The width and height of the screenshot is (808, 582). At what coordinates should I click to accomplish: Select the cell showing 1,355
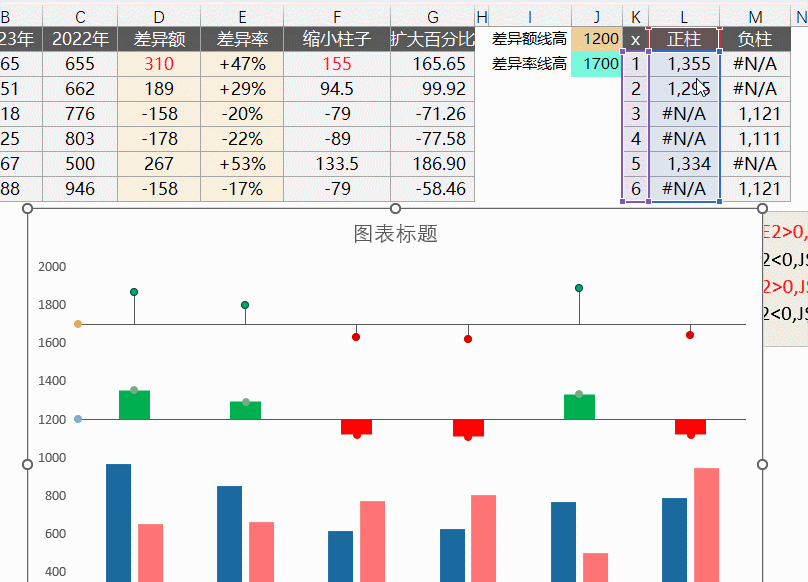(x=684, y=64)
